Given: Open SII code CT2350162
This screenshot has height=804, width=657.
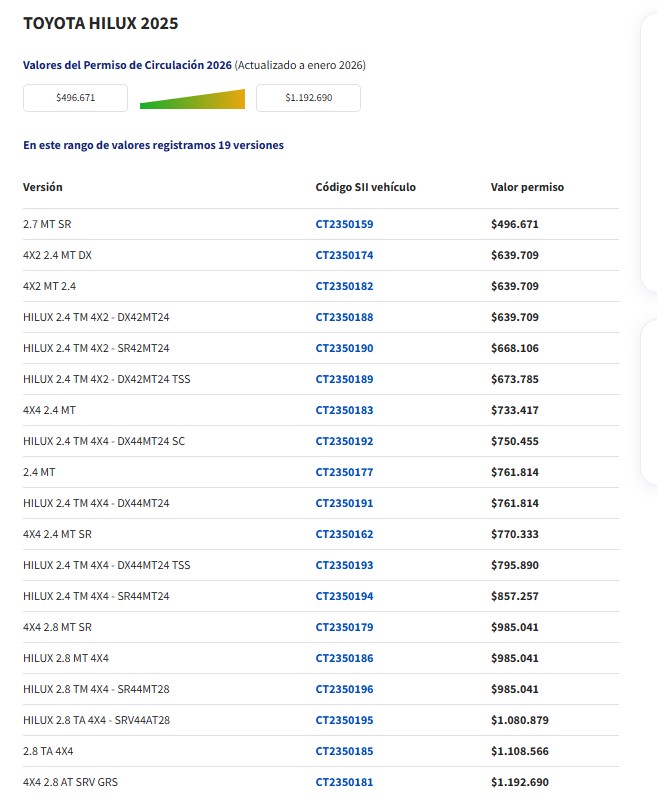Looking at the screenshot, I should click(344, 534).
